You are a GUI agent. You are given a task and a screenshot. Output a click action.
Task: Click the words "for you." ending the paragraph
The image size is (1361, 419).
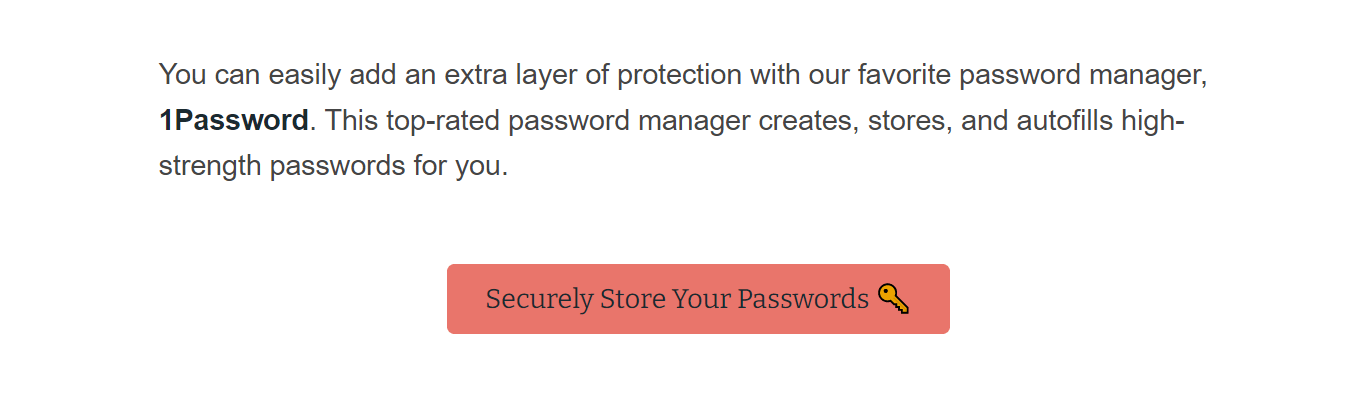click(460, 165)
